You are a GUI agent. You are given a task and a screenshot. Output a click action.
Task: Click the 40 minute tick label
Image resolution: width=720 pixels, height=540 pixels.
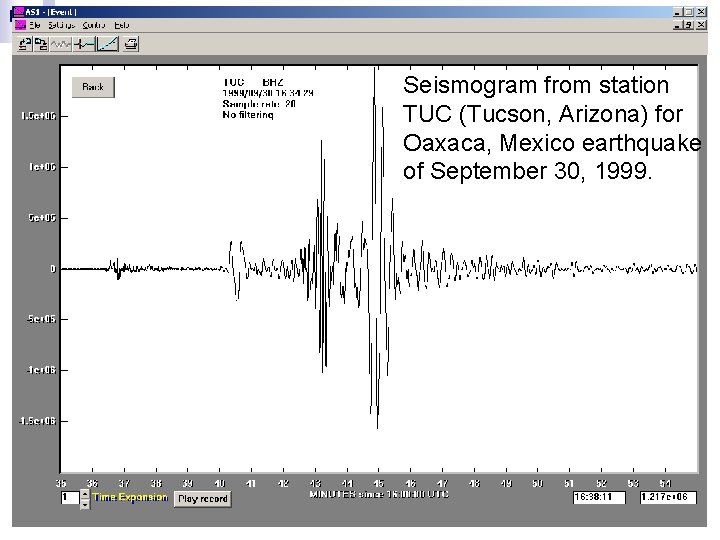(x=219, y=484)
